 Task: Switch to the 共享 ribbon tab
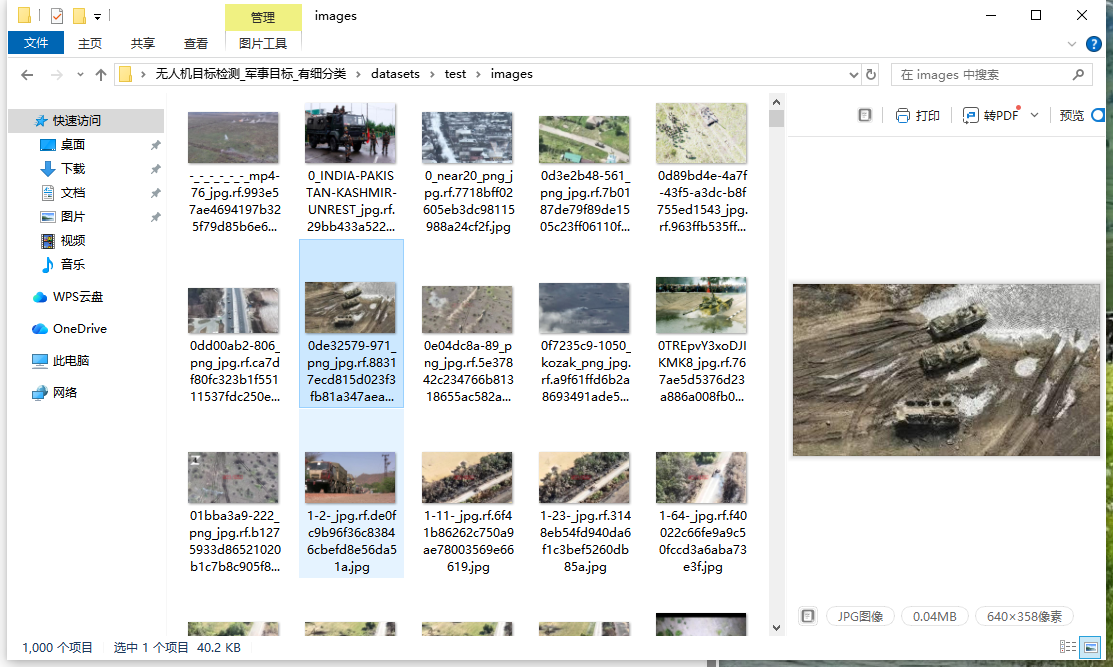(143, 43)
